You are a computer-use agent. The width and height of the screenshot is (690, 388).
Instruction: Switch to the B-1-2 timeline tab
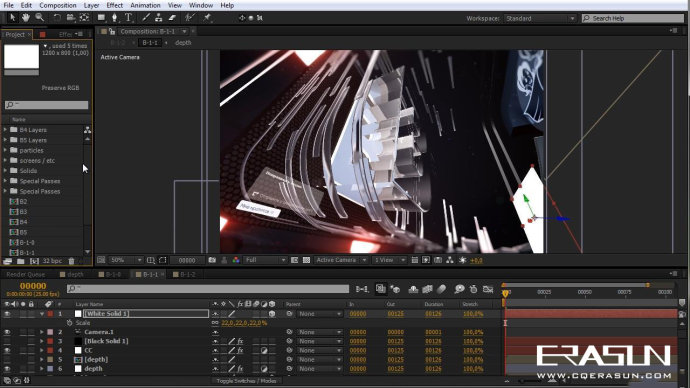tap(184, 275)
